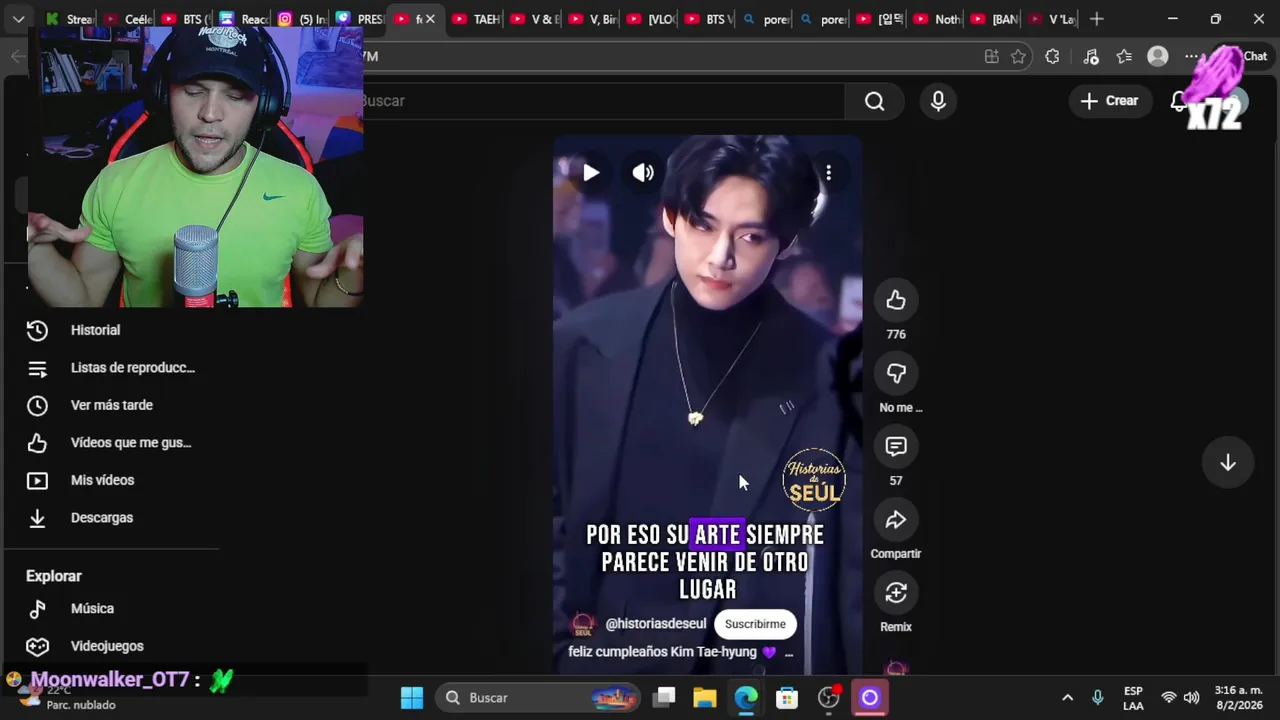The height and width of the screenshot is (720, 1280).
Task: Open the ESP LAA language switcher
Action: point(1133,698)
